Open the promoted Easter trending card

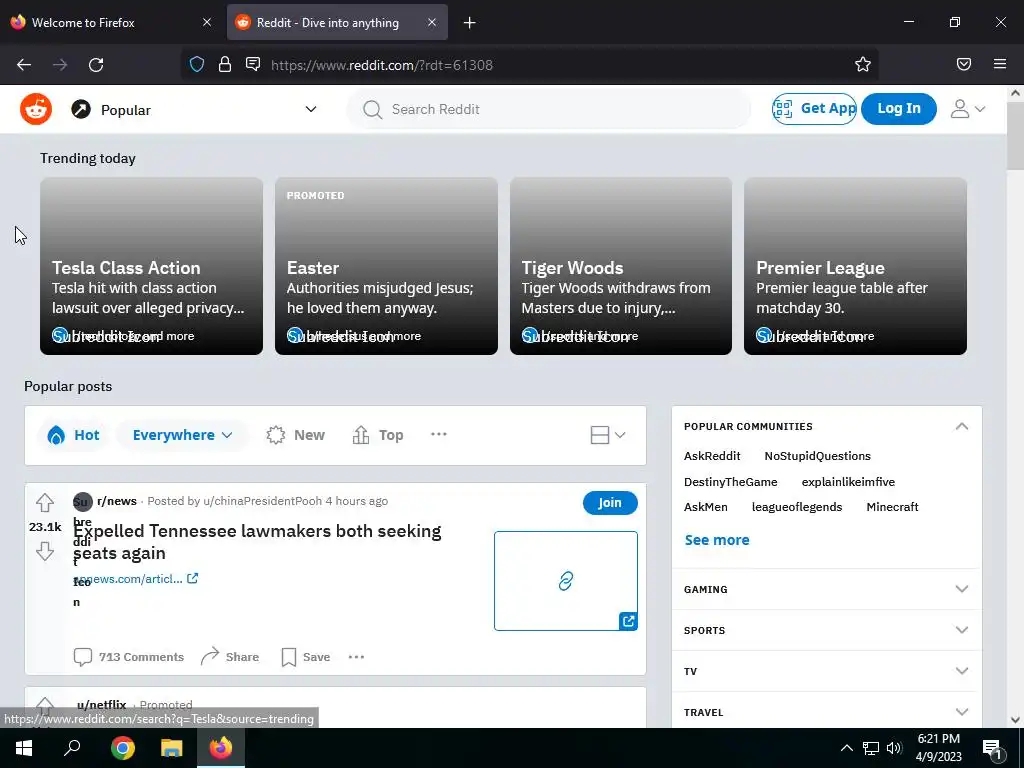(x=387, y=266)
